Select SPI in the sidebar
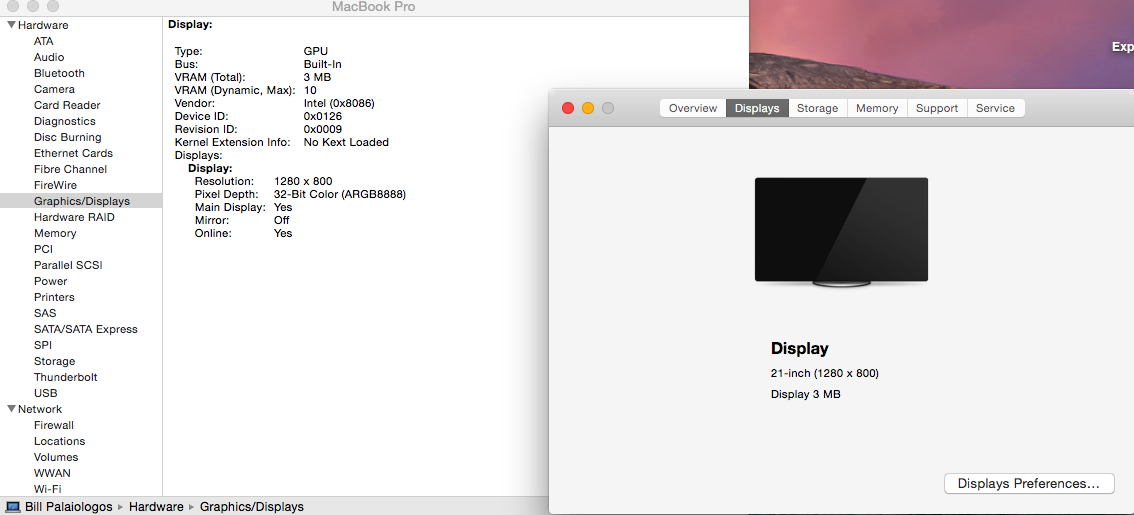Image resolution: width=1134 pixels, height=515 pixels. (x=43, y=345)
